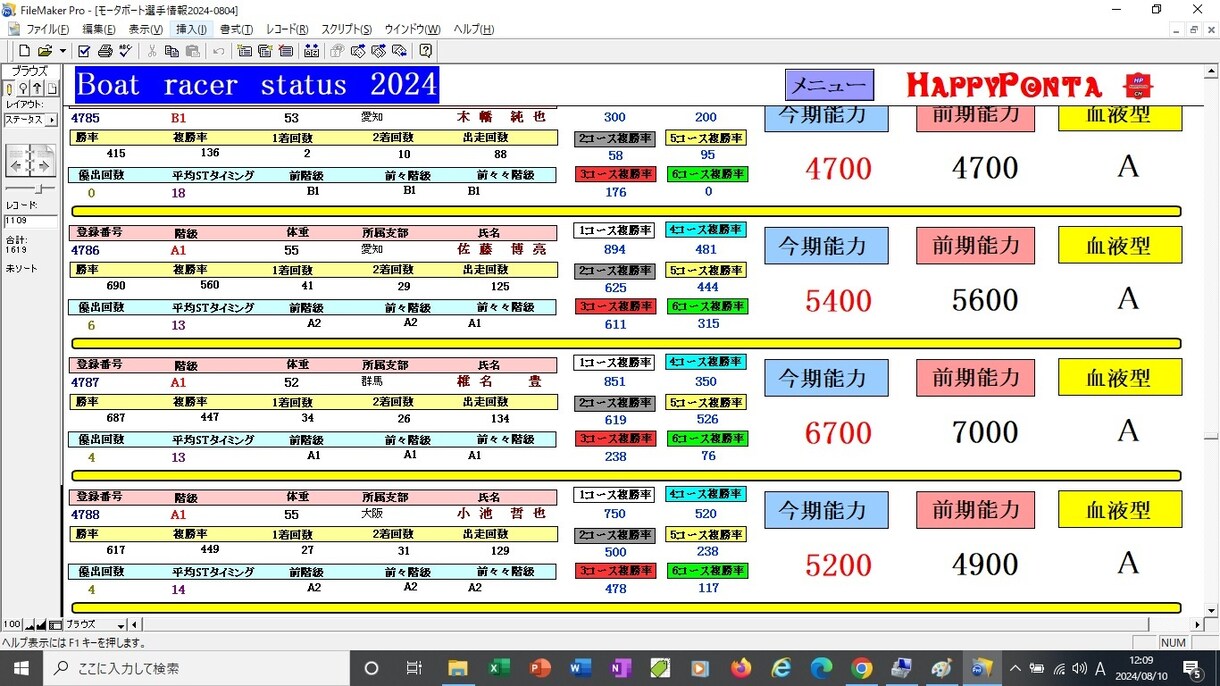Click the record navigation slider handle

pos(38,188)
